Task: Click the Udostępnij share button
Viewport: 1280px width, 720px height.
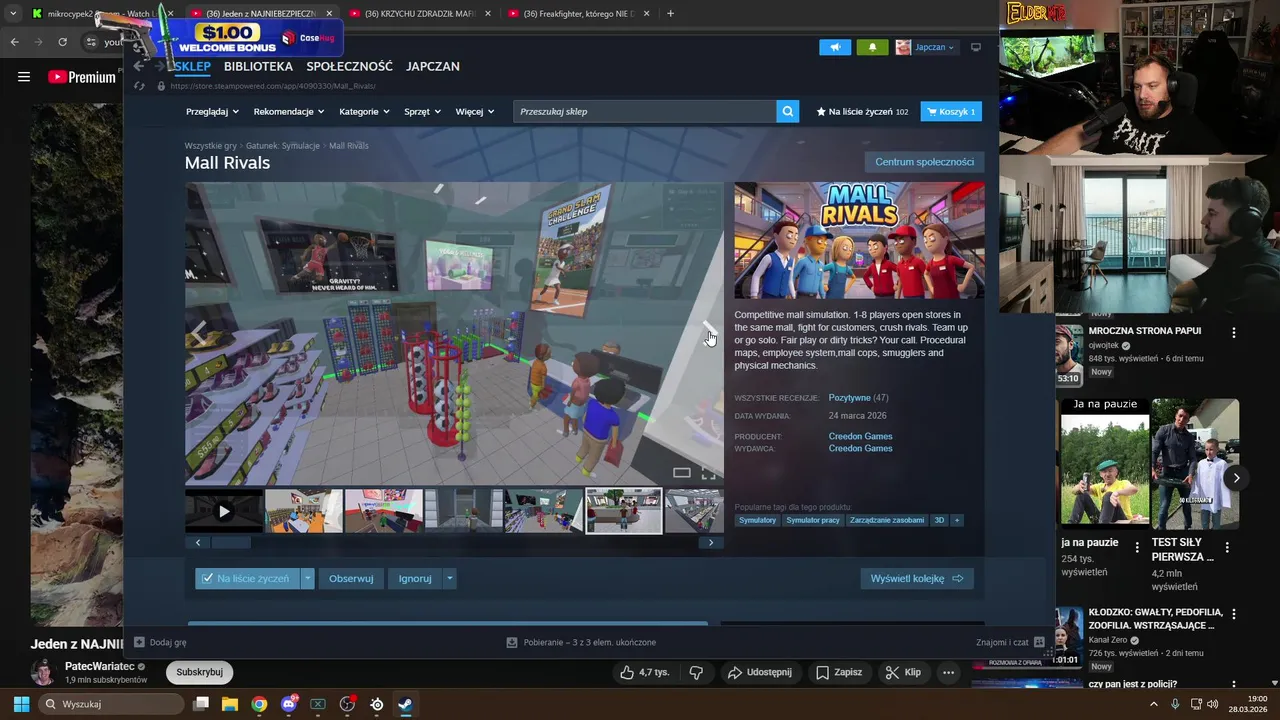Action: pos(760,672)
